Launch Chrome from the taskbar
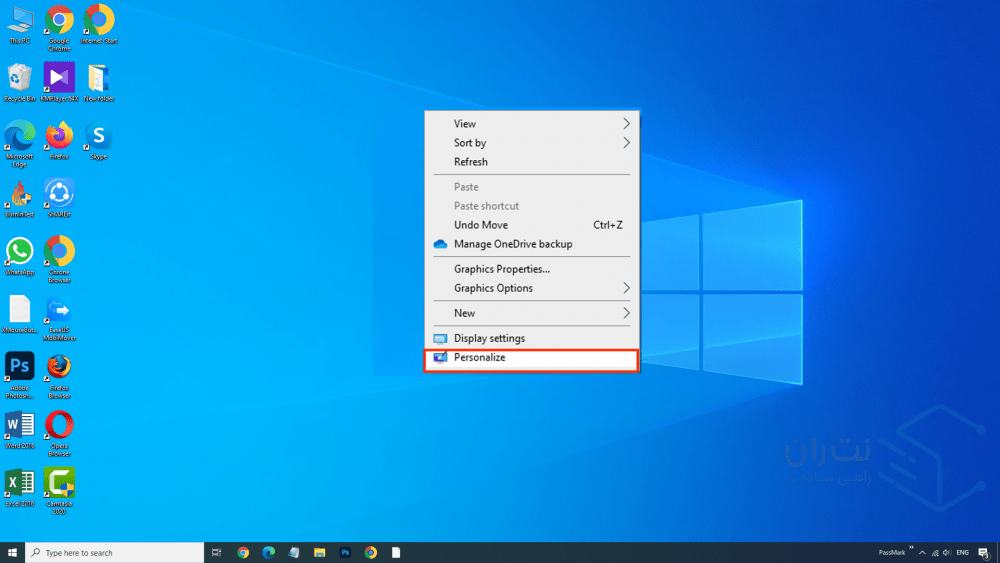This screenshot has width=1000, height=563. click(x=243, y=553)
